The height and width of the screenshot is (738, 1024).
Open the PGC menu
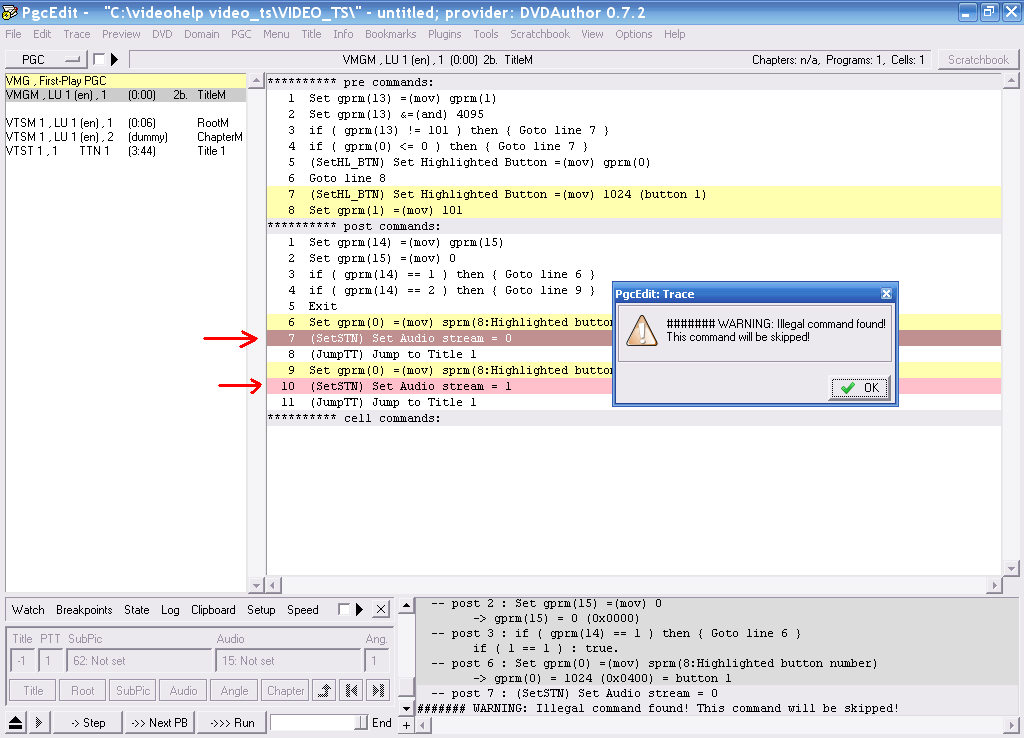coord(241,34)
